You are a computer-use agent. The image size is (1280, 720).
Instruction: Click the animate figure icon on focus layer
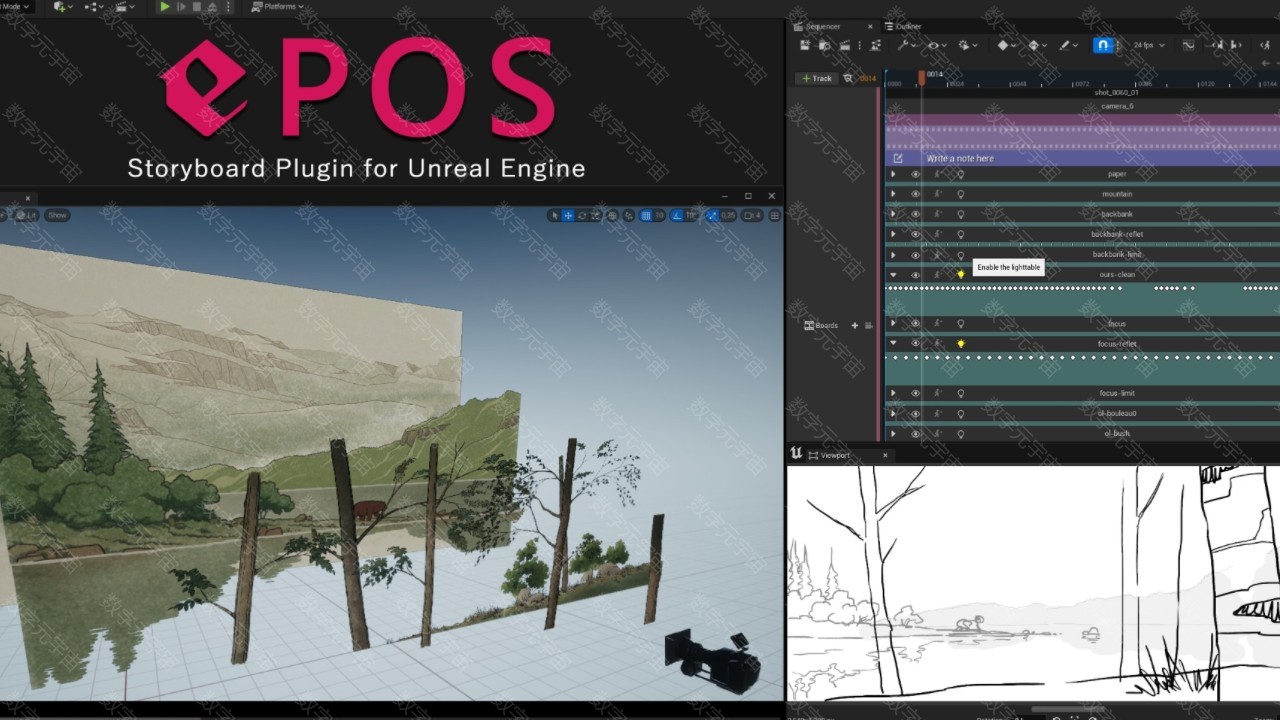[938, 324]
